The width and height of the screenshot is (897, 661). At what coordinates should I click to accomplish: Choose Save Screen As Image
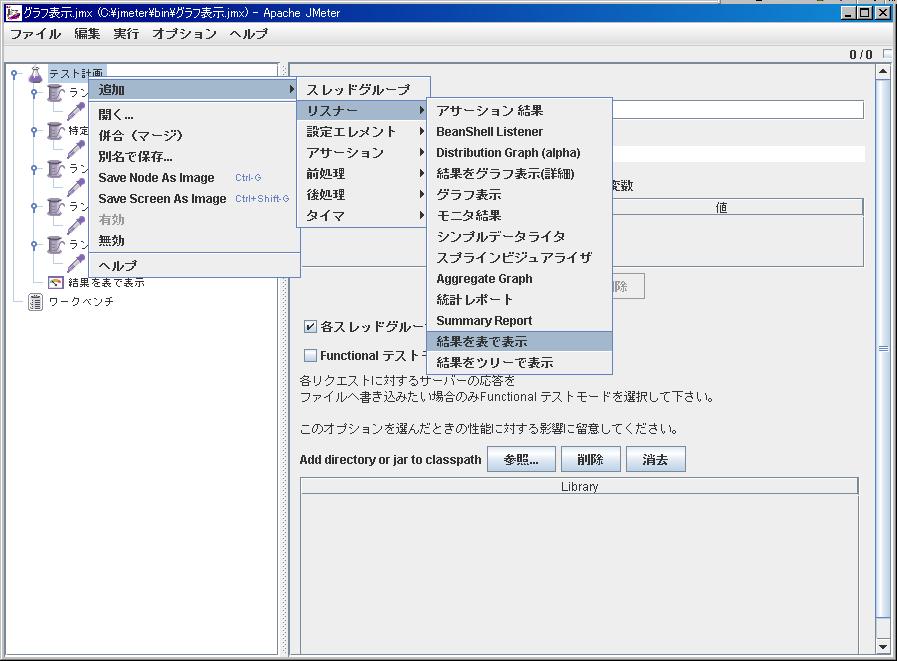195,199
